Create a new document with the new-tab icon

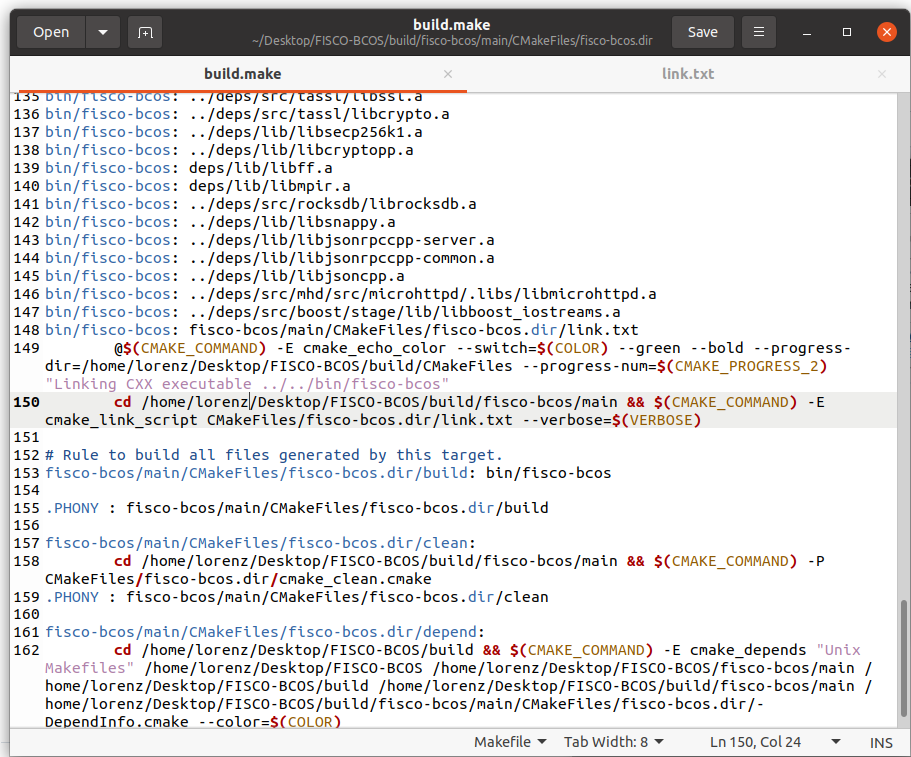(x=145, y=32)
